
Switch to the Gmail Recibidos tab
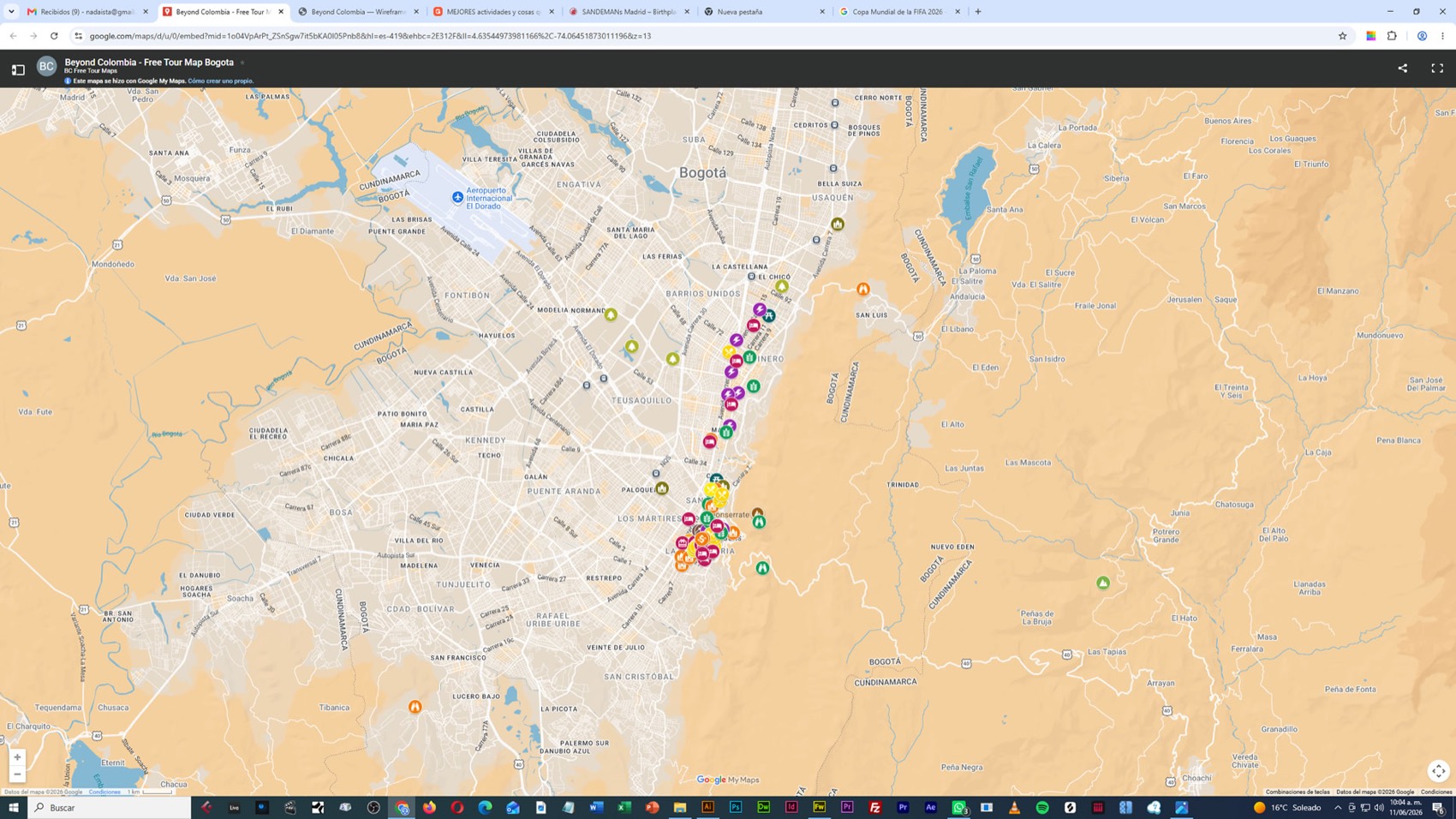click(x=87, y=12)
